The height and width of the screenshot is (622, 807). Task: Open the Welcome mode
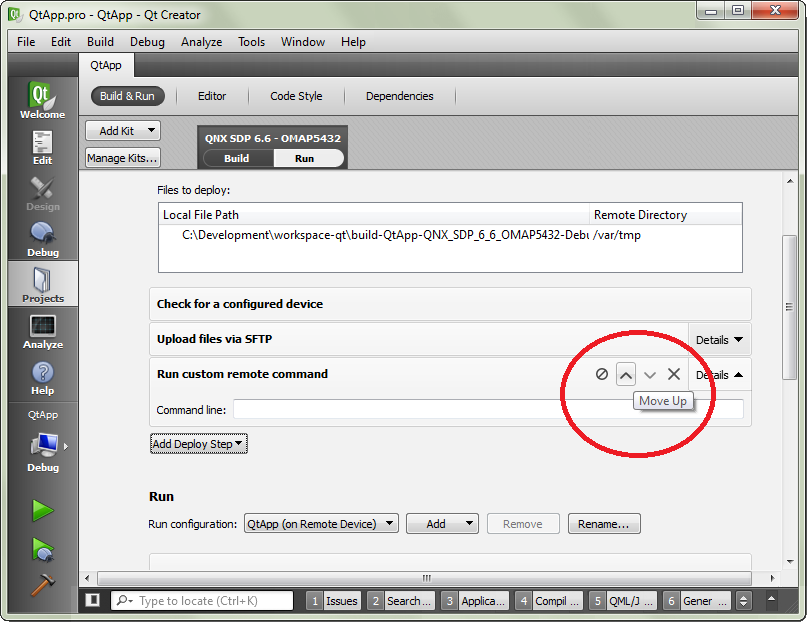tap(42, 101)
